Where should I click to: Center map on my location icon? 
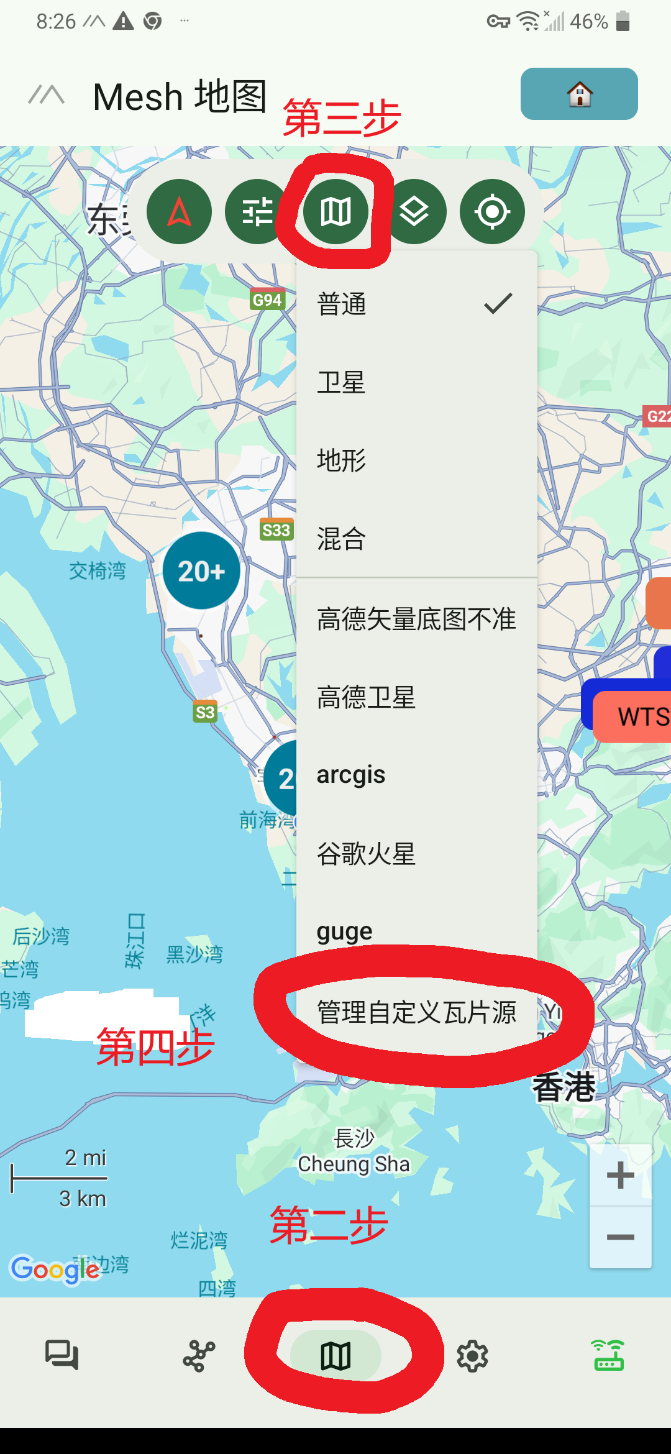[x=492, y=212]
